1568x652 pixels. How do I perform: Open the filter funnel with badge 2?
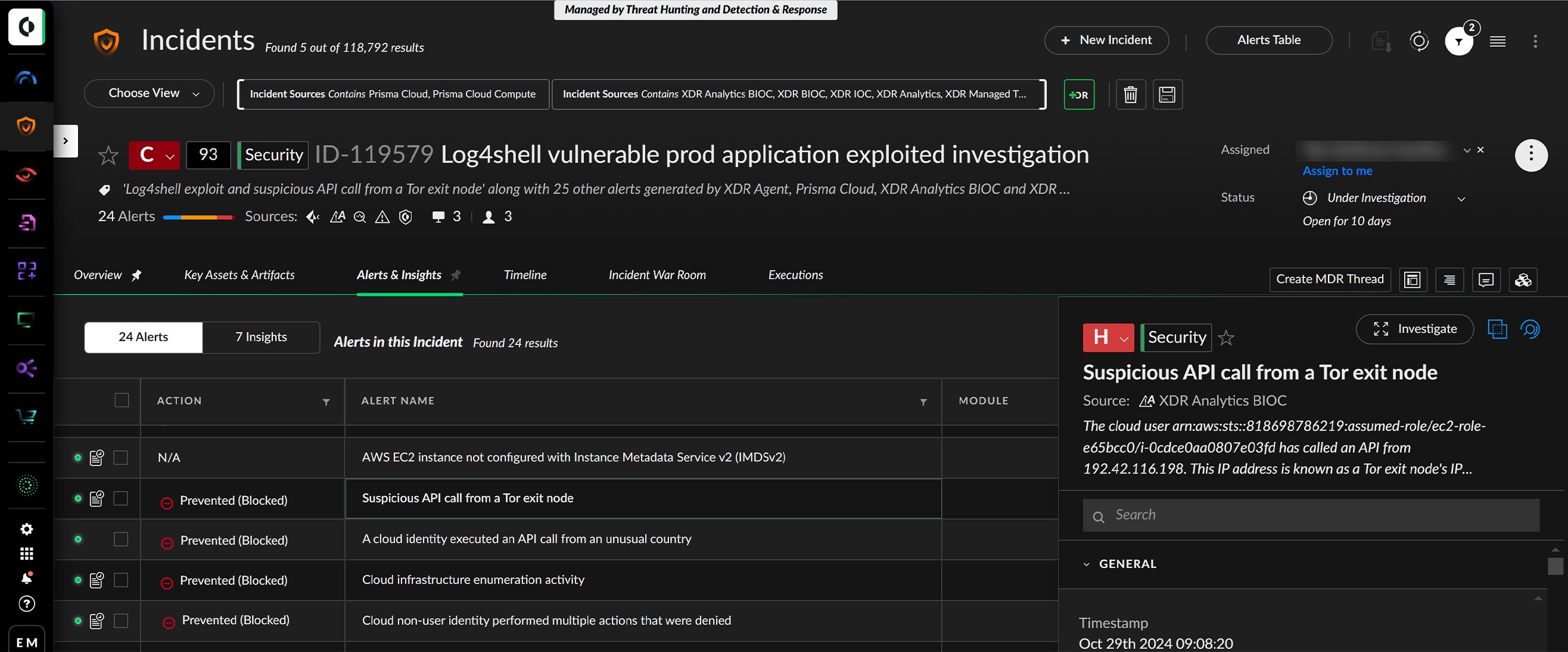click(x=1459, y=40)
